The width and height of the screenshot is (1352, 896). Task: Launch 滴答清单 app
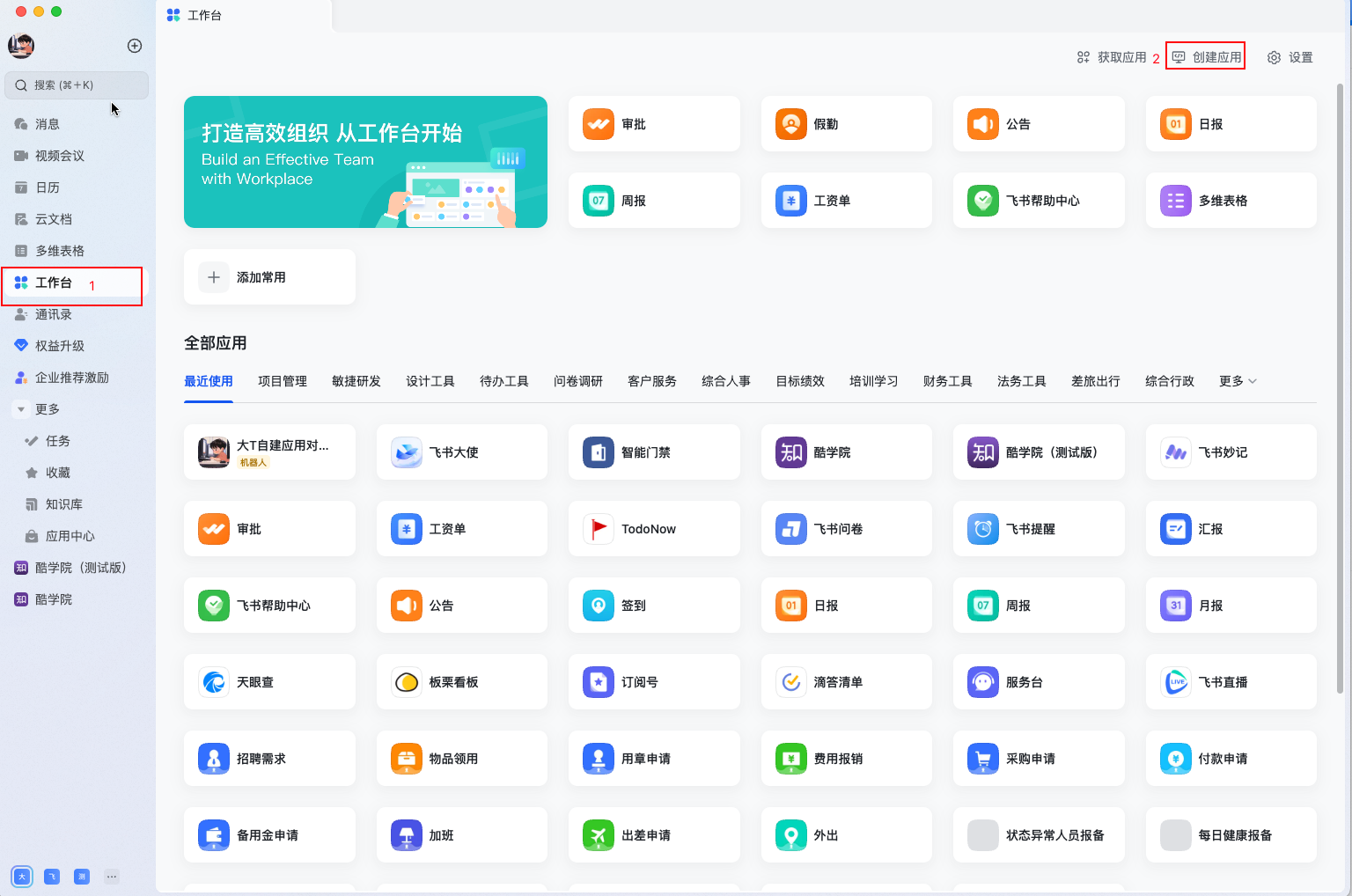click(846, 682)
